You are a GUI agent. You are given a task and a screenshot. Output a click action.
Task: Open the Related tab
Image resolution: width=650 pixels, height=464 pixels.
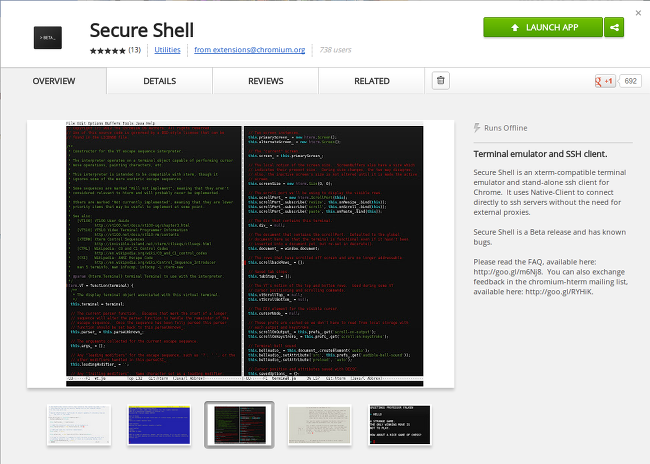click(372, 81)
